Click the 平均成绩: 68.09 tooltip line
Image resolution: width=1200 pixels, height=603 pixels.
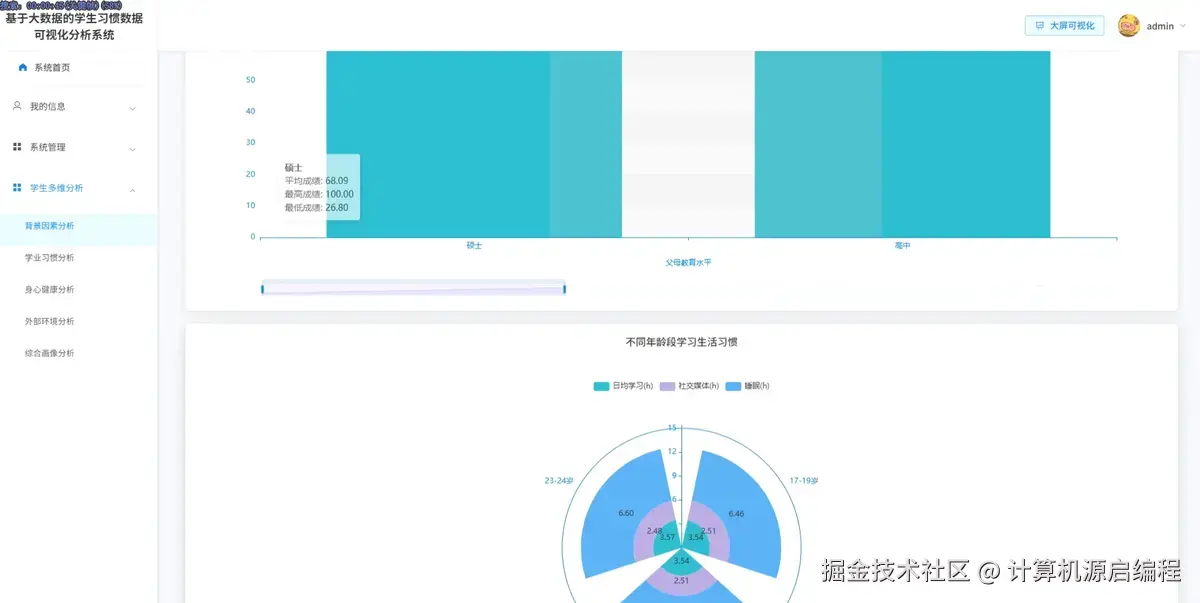[319, 181]
